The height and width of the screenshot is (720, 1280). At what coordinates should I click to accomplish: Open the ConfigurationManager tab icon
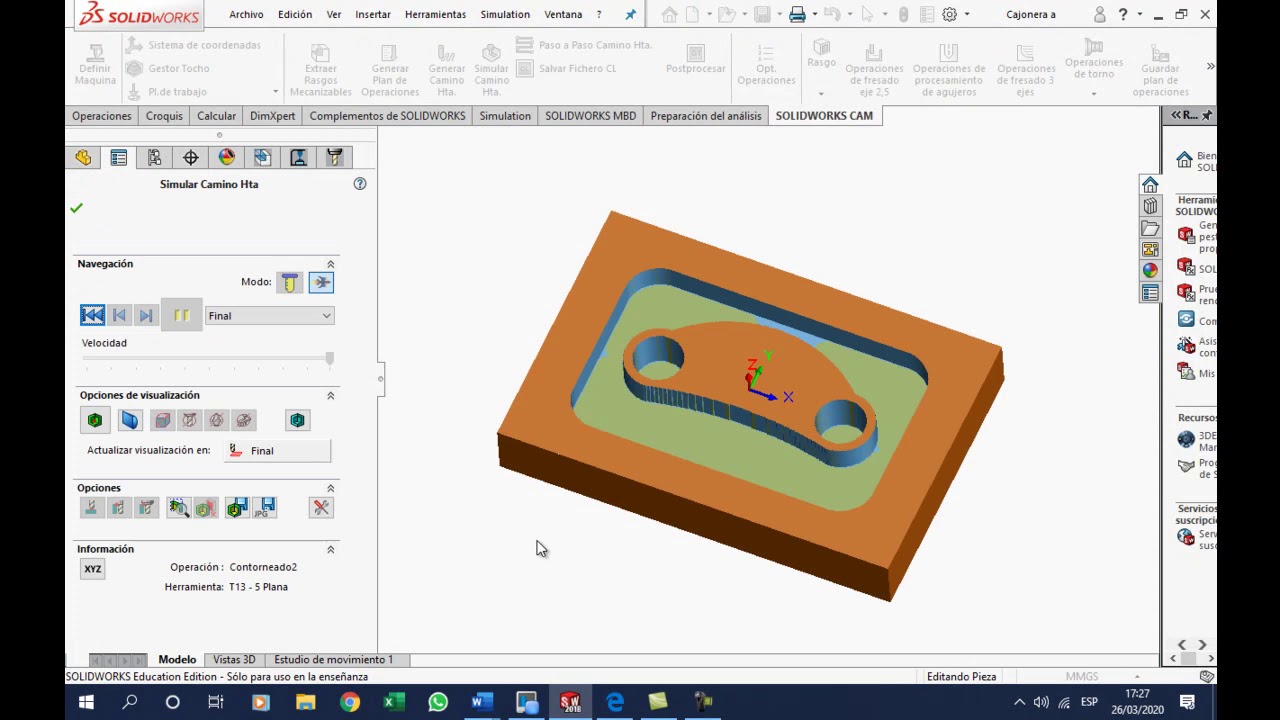pos(155,158)
